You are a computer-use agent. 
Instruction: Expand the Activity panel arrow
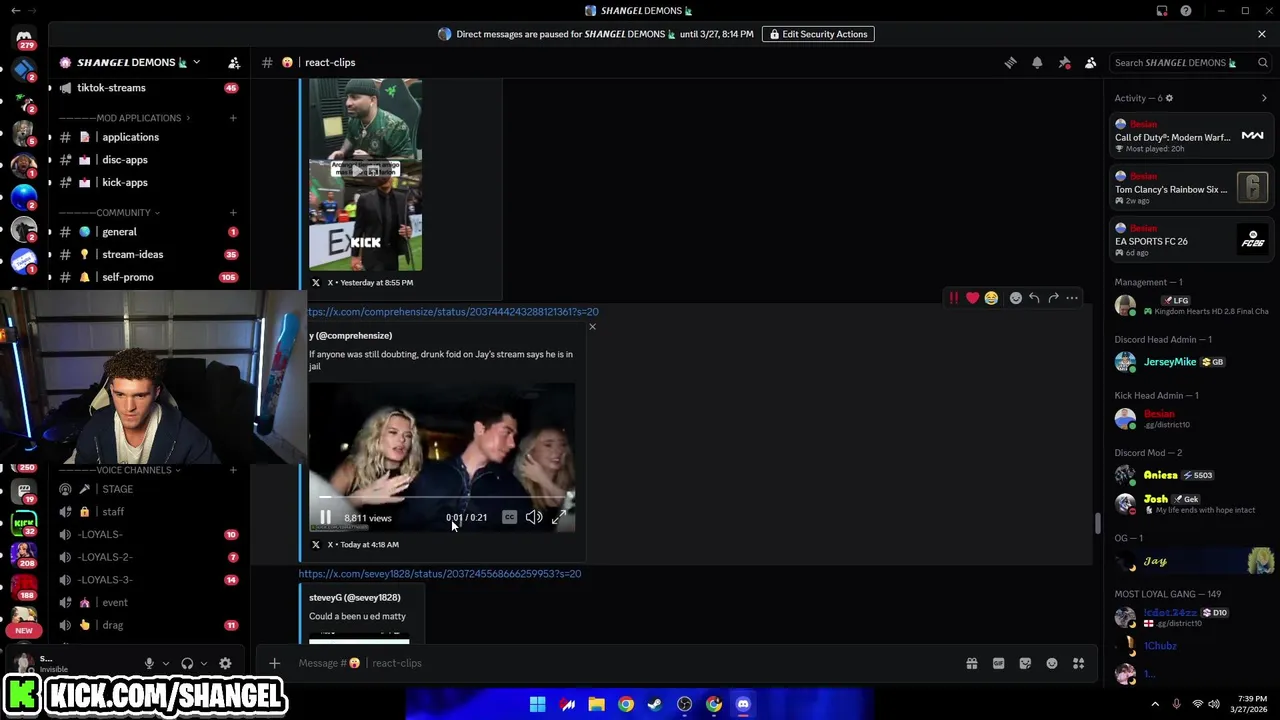1264,98
